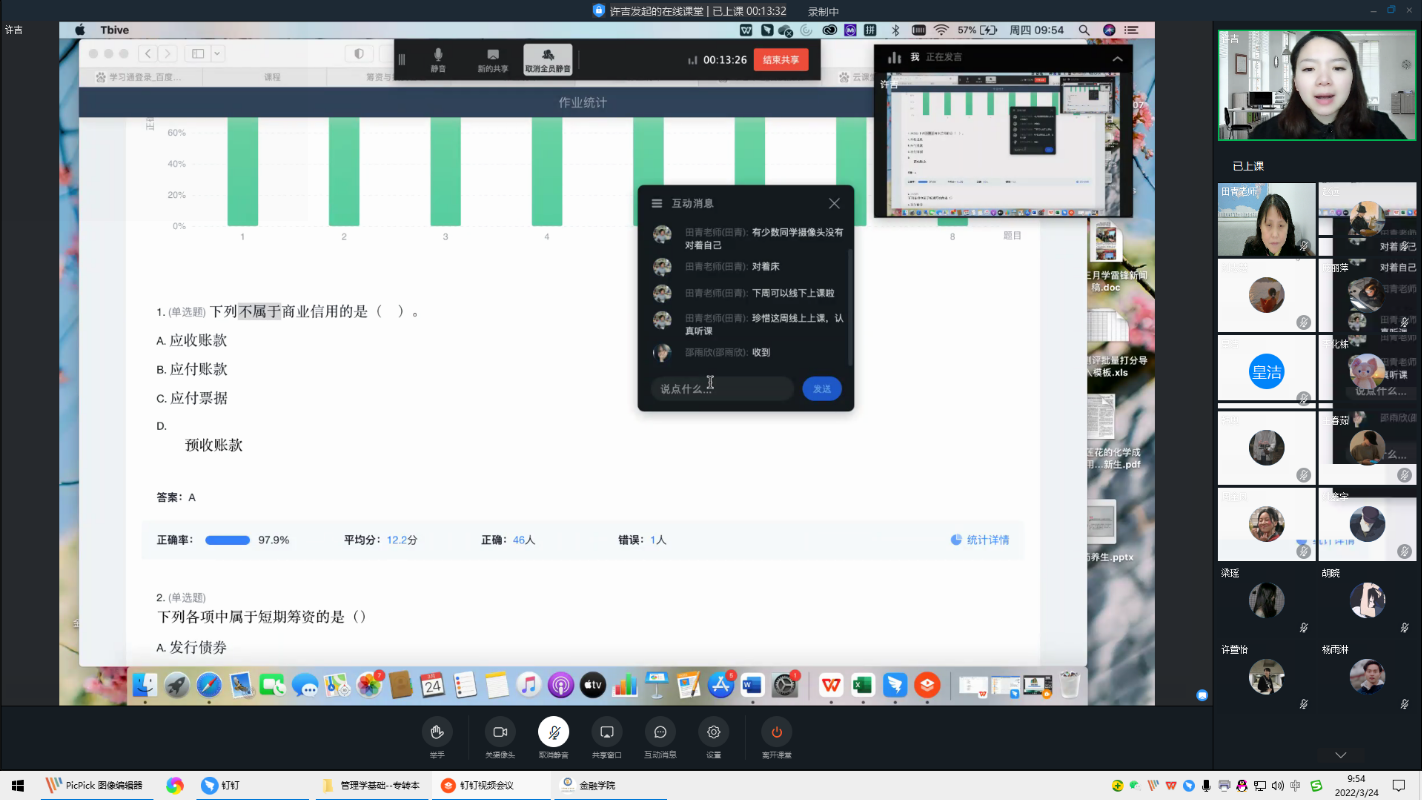Open the Bluetooth menu bar icon
1422x800 pixels.
[896, 30]
